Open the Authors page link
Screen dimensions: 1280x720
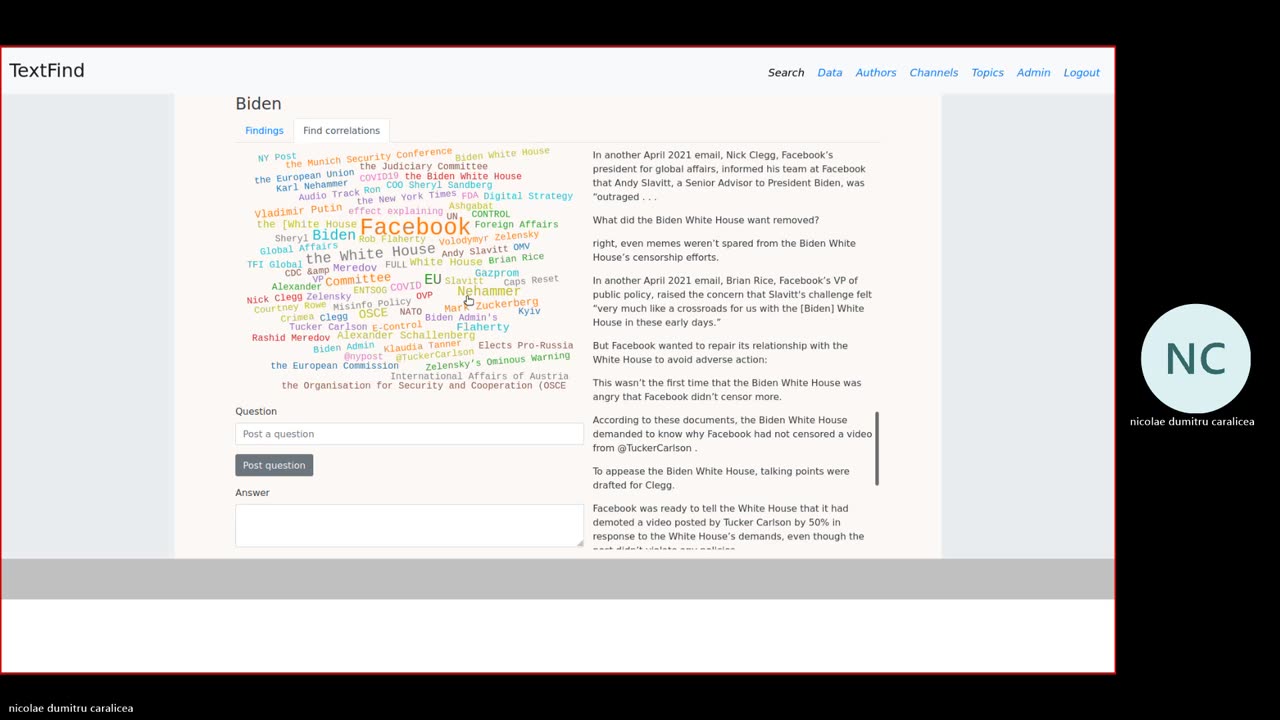(876, 72)
